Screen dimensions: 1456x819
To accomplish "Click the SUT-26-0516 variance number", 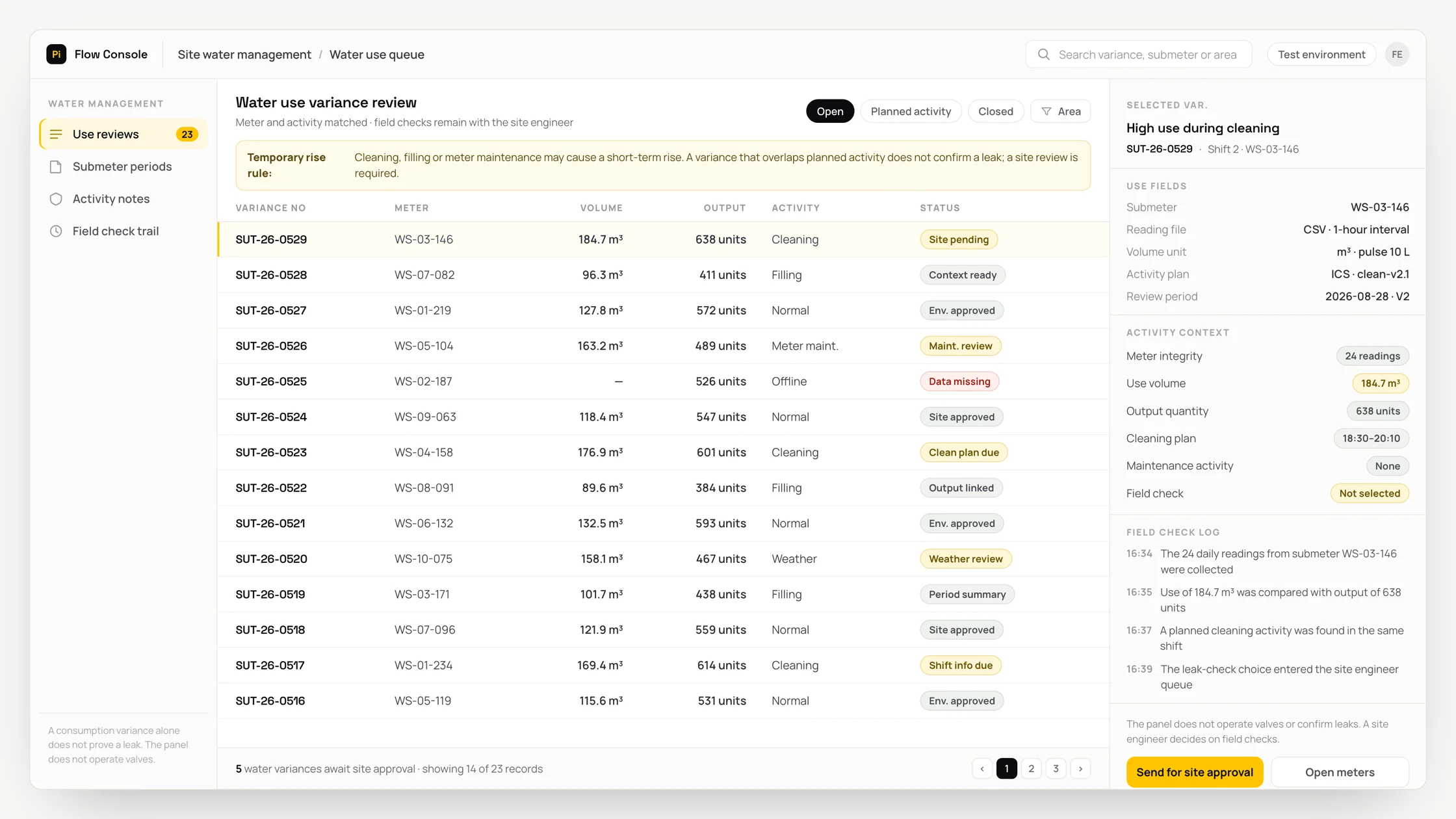I will pyautogui.click(x=270, y=701).
